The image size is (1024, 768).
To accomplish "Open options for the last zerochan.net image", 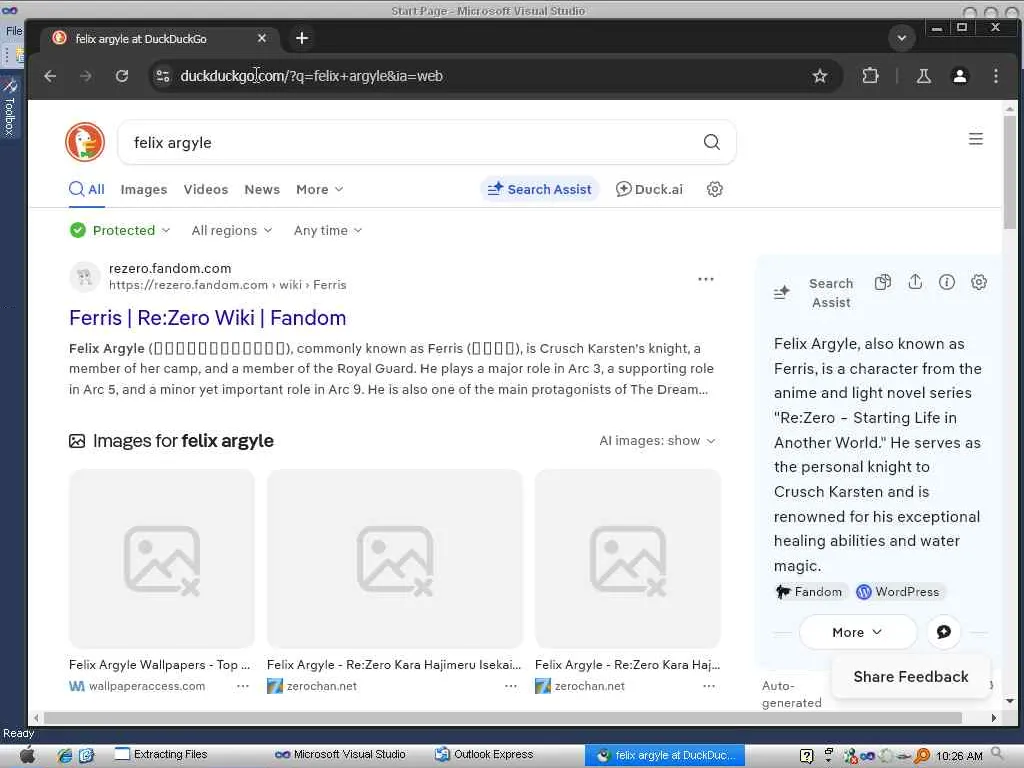I will pos(709,686).
